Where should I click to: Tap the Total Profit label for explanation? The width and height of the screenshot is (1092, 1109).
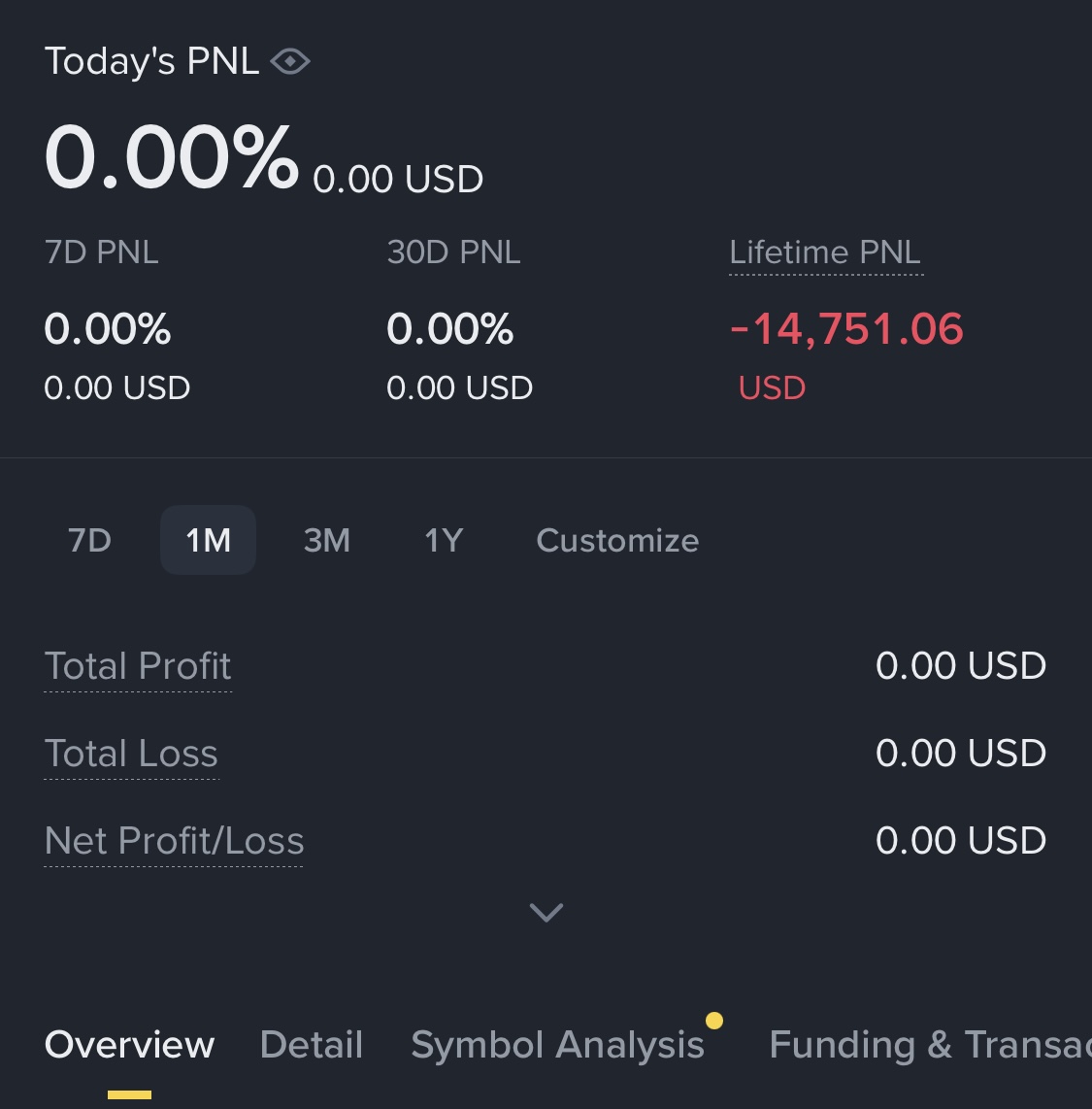coord(138,666)
